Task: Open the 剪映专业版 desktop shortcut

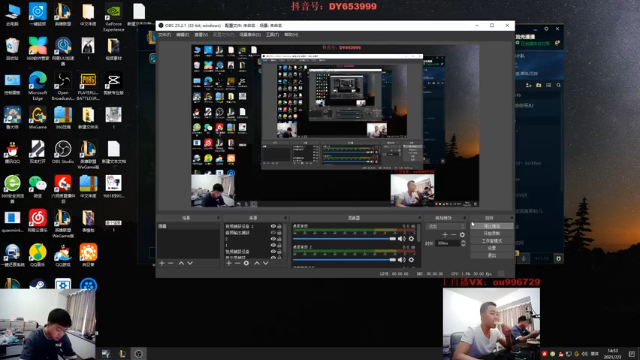Action: point(113,83)
